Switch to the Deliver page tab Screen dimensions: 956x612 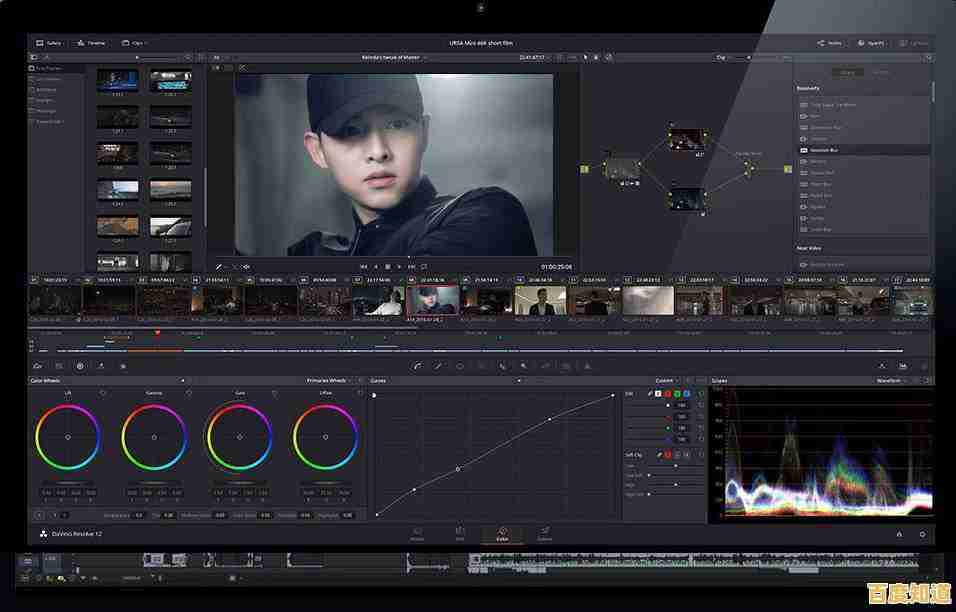pos(545,534)
